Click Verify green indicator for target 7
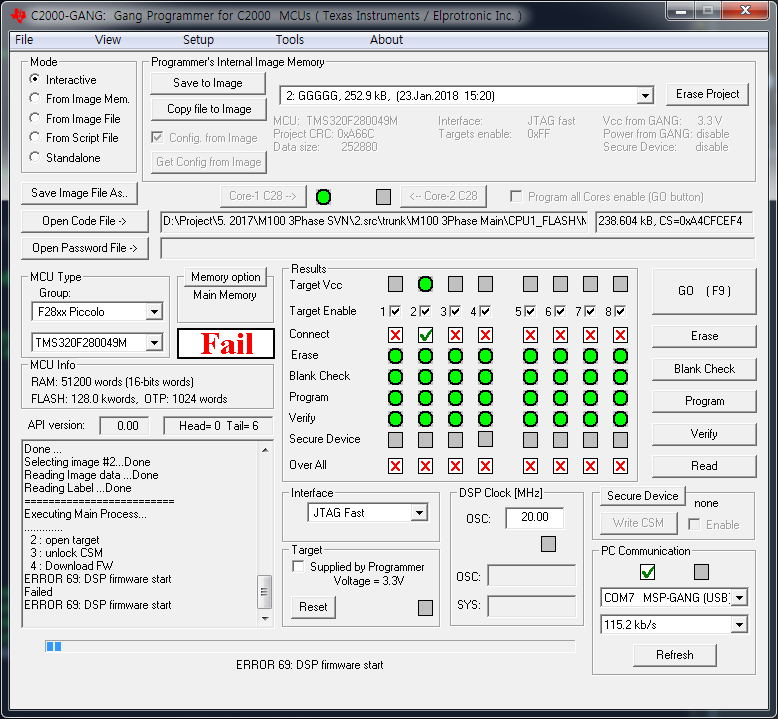This screenshot has width=778, height=719. (x=590, y=419)
